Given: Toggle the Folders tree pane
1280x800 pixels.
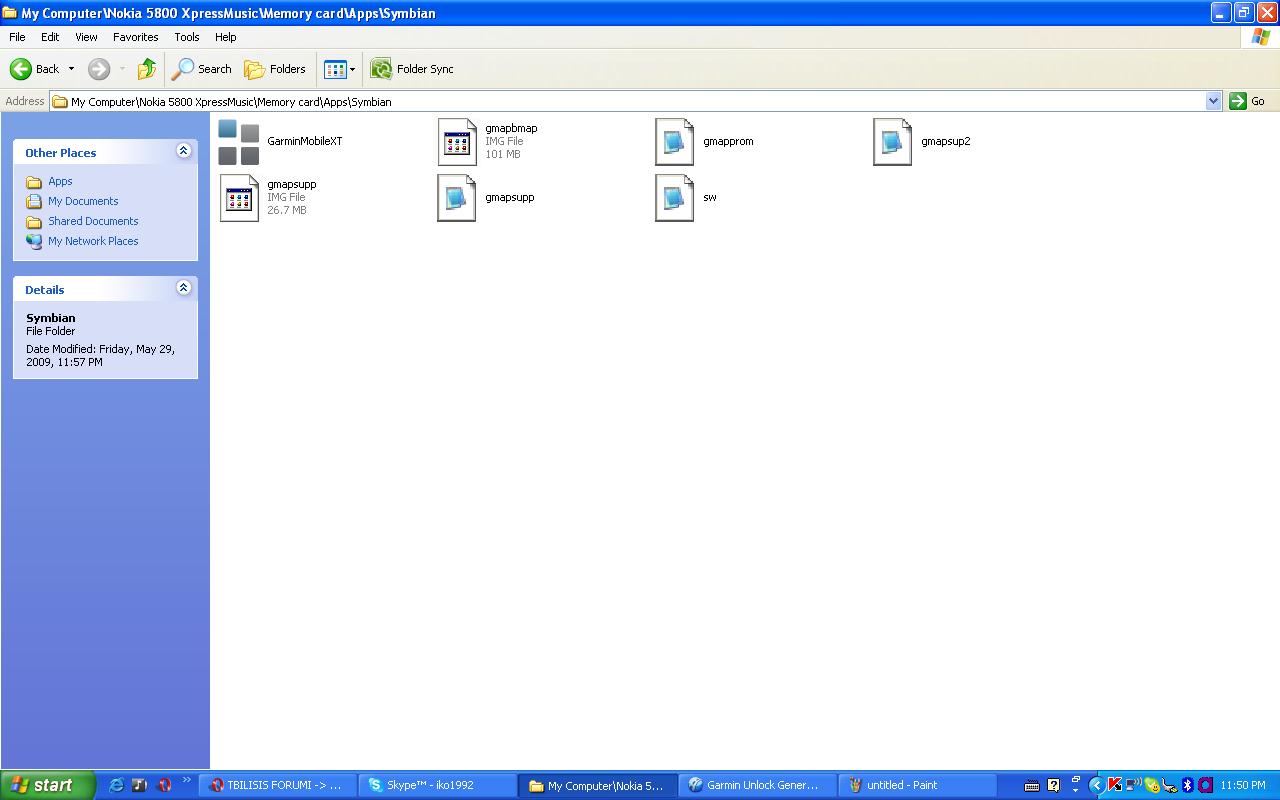Looking at the screenshot, I should pos(275,69).
